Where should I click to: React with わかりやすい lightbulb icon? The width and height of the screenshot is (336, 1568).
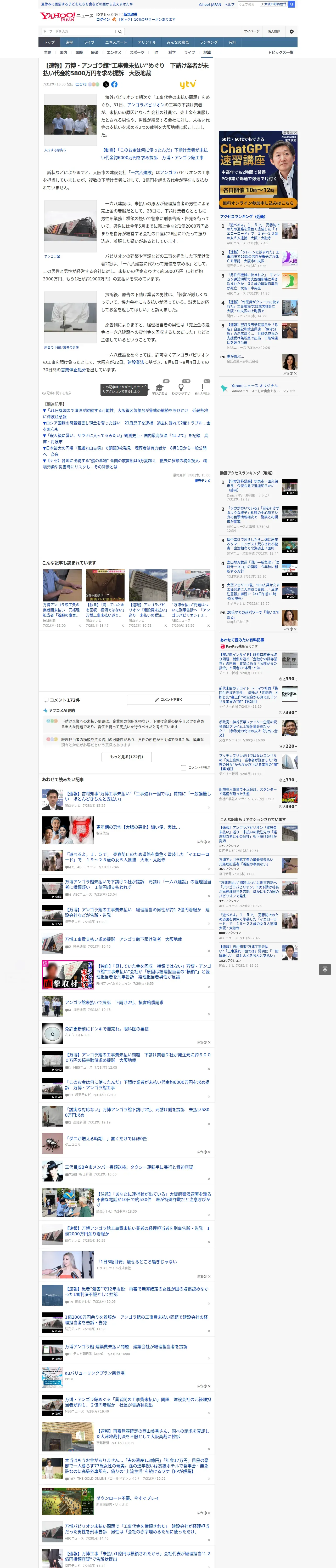click(181, 387)
